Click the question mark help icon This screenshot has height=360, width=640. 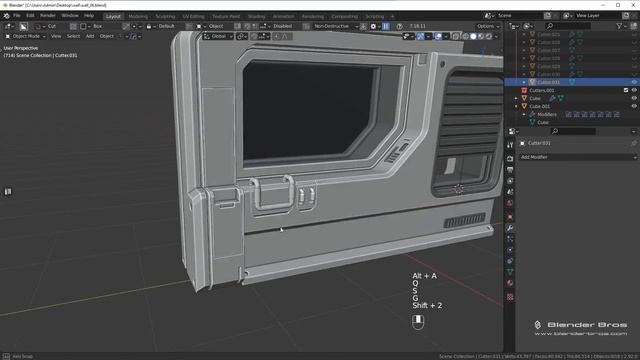click(x=400, y=26)
